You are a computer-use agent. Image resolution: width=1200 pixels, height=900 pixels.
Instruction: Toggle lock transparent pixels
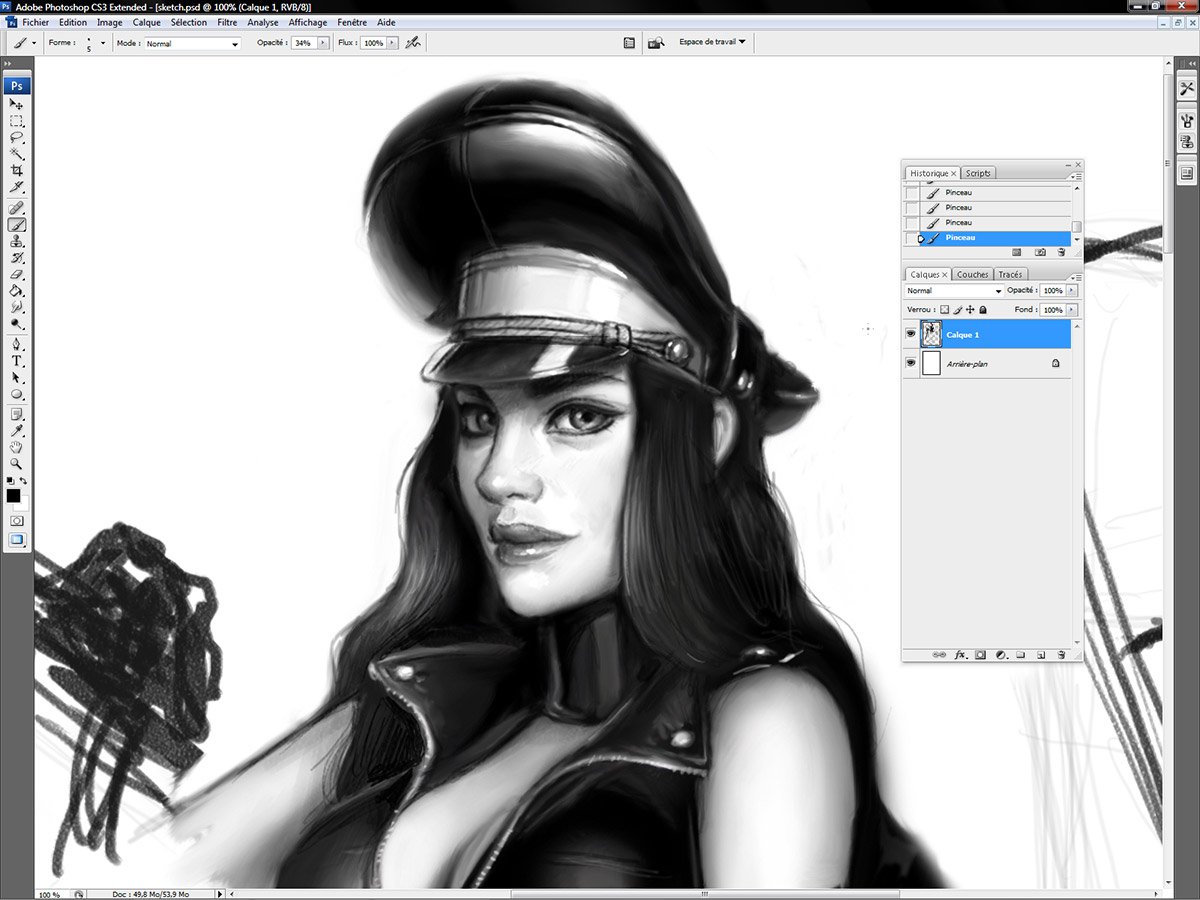(x=945, y=310)
